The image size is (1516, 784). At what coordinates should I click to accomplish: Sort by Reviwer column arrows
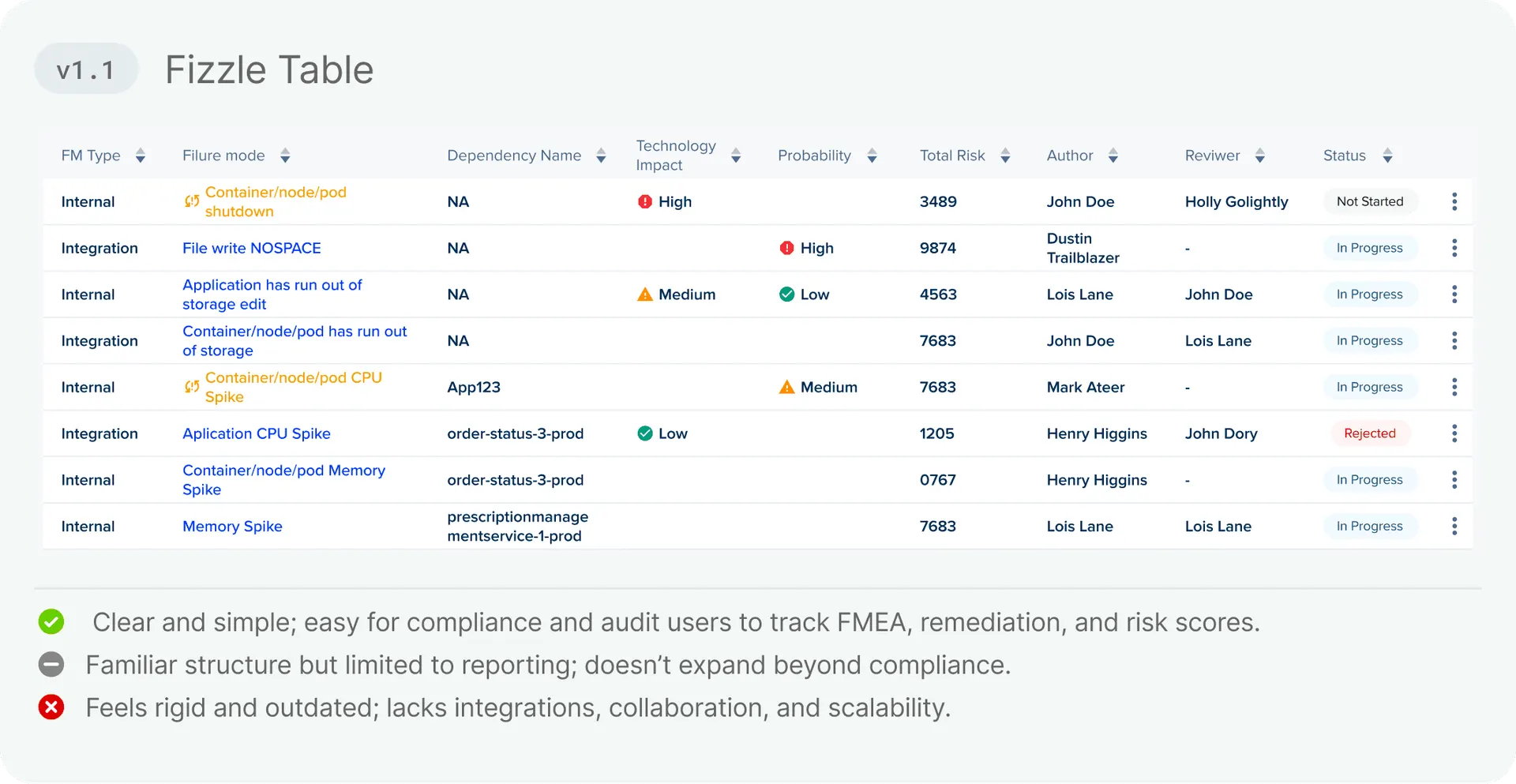pos(1260,156)
